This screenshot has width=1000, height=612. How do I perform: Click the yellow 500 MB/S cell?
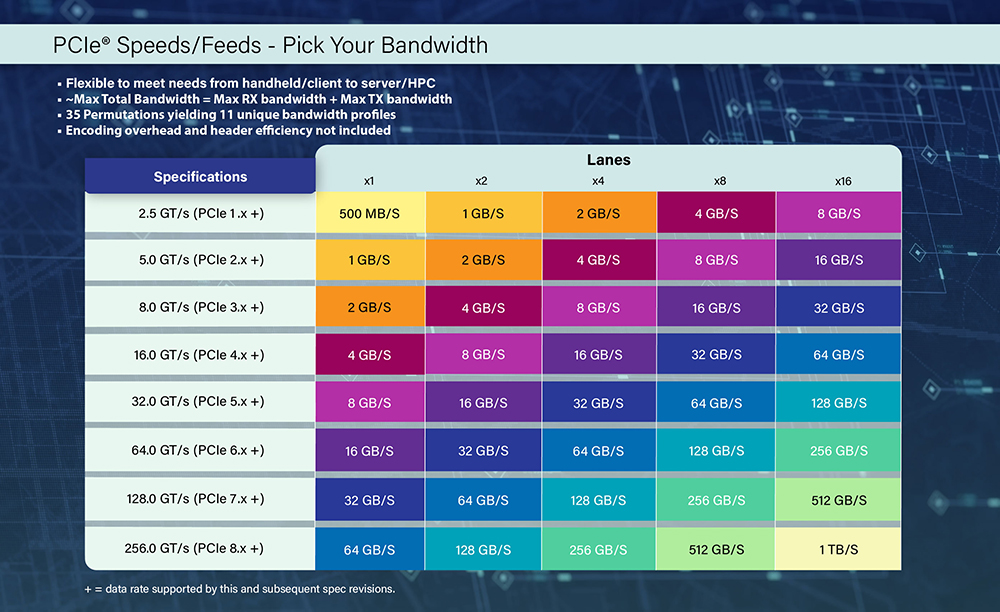pyautogui.click(x=369, y=214)
